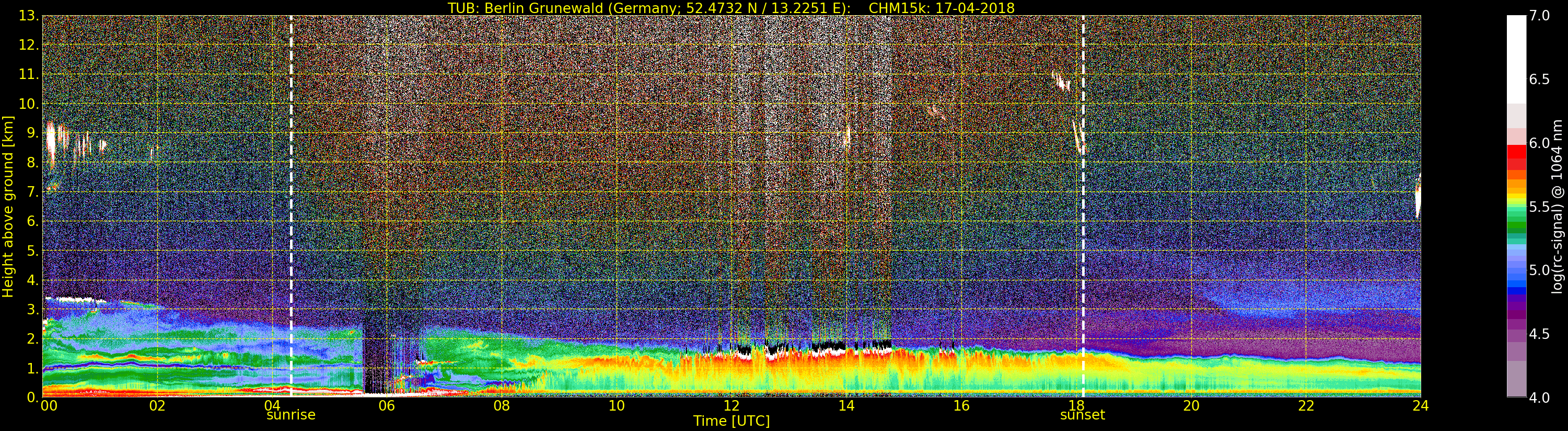
Task: Click the "8." height axis tick label
Action: pos(33,163)
